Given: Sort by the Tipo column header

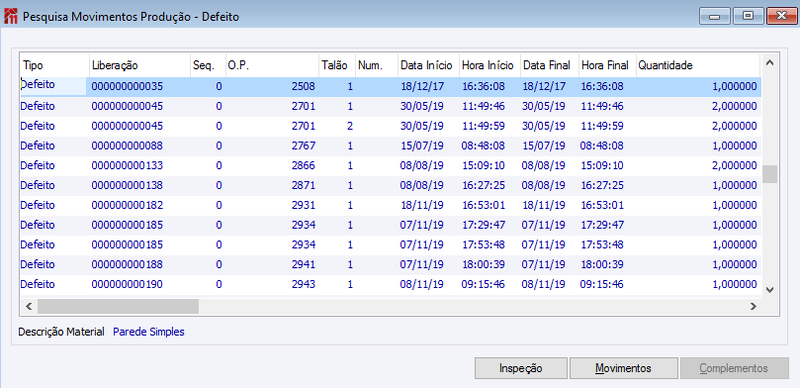Looking at the screenshot, I should pyautogui.click(x=55, y=65).
